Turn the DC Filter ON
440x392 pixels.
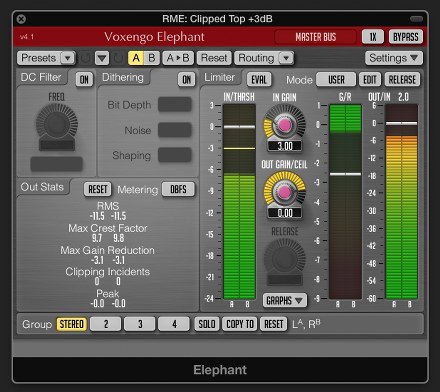click(84, 79)
